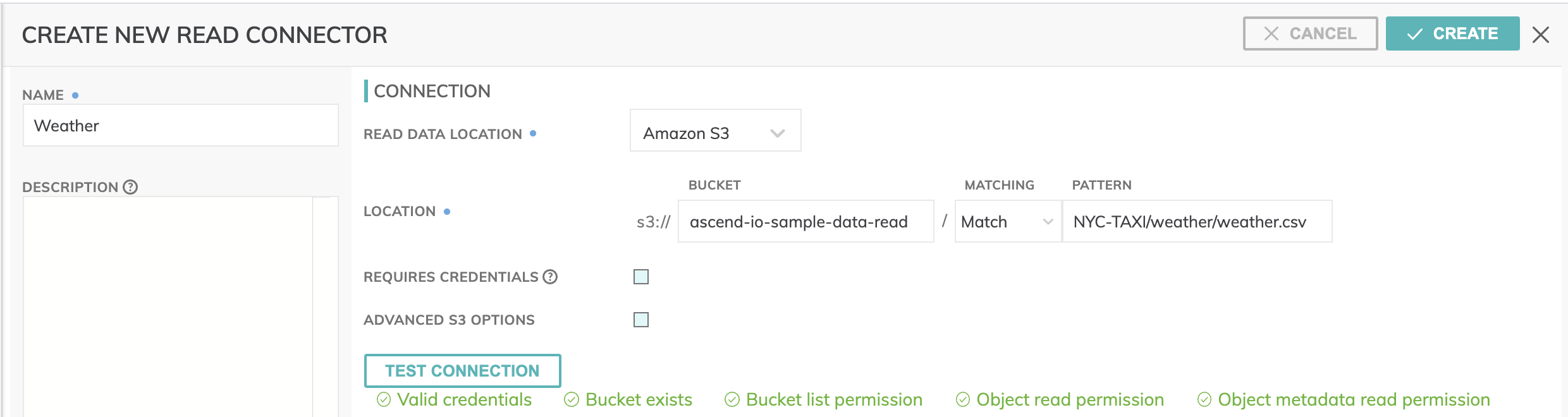Click the chevron arrow beside Amazon S3
The width and height of the screenshot is (1568, 417).
[x=778, y=133]
